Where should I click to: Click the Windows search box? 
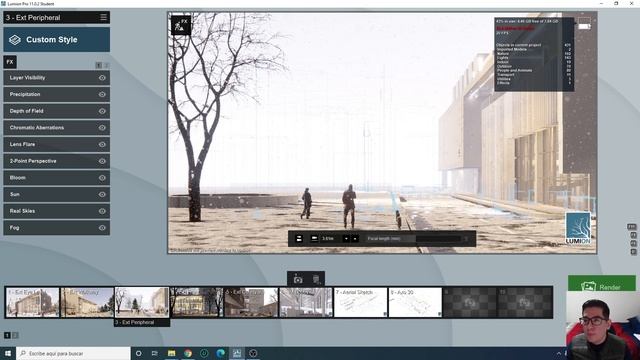coord(73,353)
